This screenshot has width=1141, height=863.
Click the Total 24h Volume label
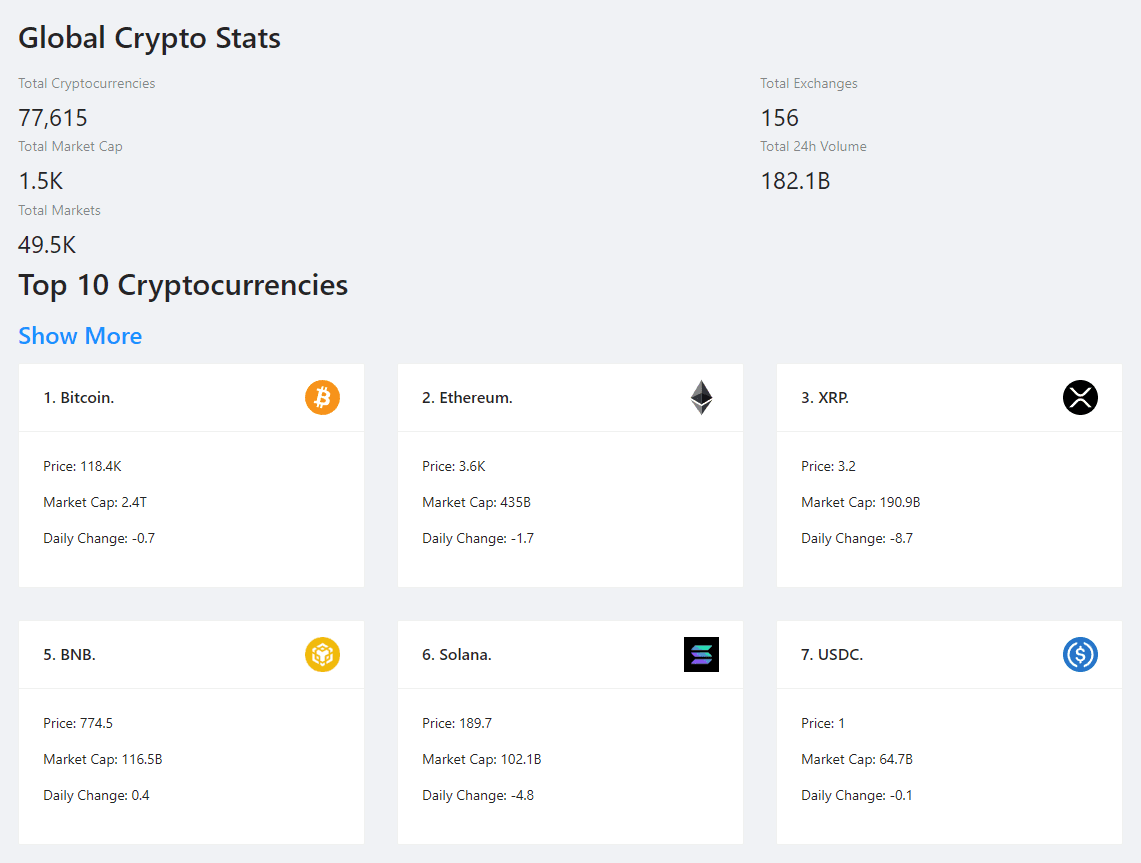click(814, 146)
